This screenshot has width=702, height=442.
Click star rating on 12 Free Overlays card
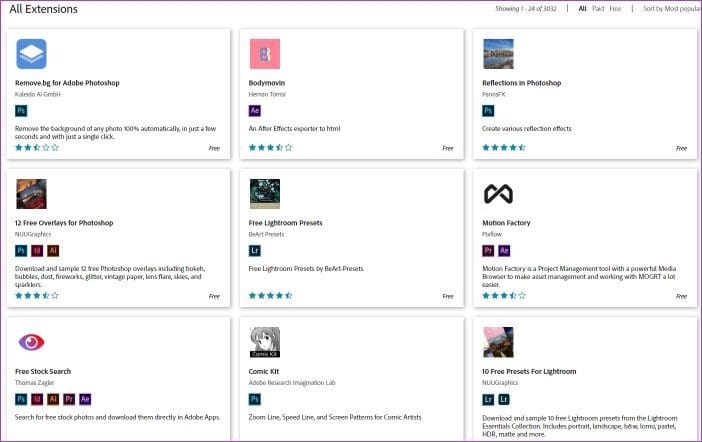(37, 296)
